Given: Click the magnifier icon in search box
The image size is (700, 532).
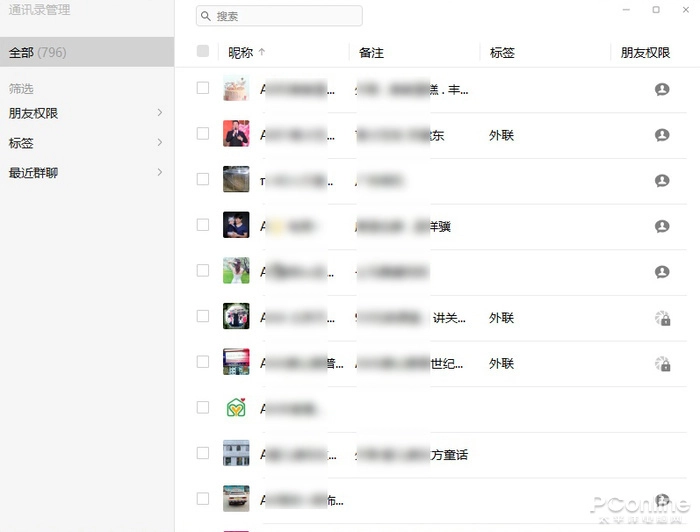Looking at the screenshot, I should pyautogui.click(x=205, y=16).
